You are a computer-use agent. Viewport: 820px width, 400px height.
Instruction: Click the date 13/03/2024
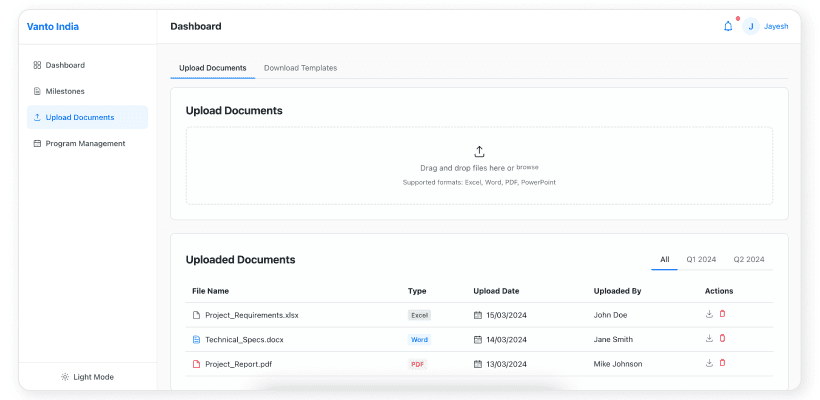coord(506,364)
